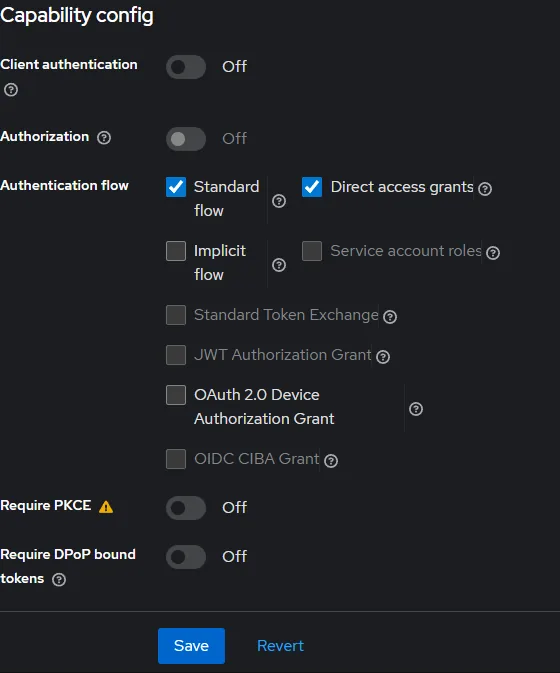Enable the Implicit flow checkbox
Viewport: 560px width, 673px height.
[176, 251]
